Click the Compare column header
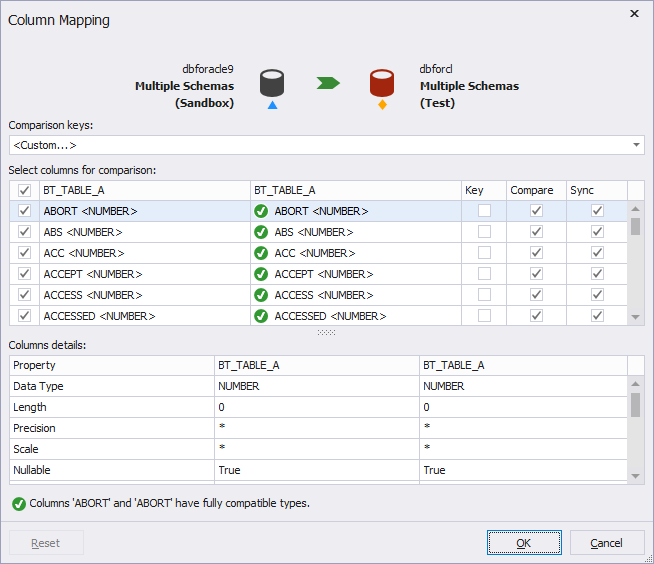 pos(536,190)
